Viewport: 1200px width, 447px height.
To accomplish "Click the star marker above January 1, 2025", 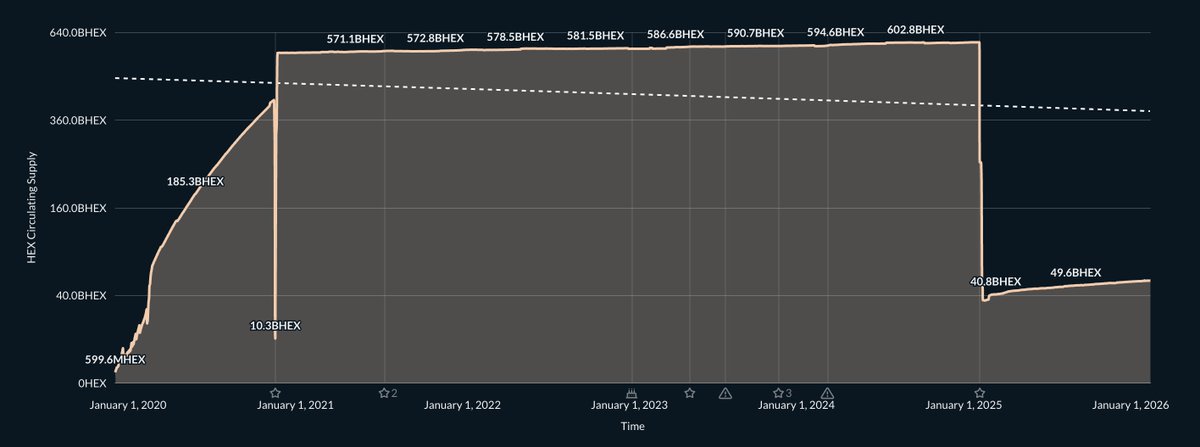I will click(980, 393).
